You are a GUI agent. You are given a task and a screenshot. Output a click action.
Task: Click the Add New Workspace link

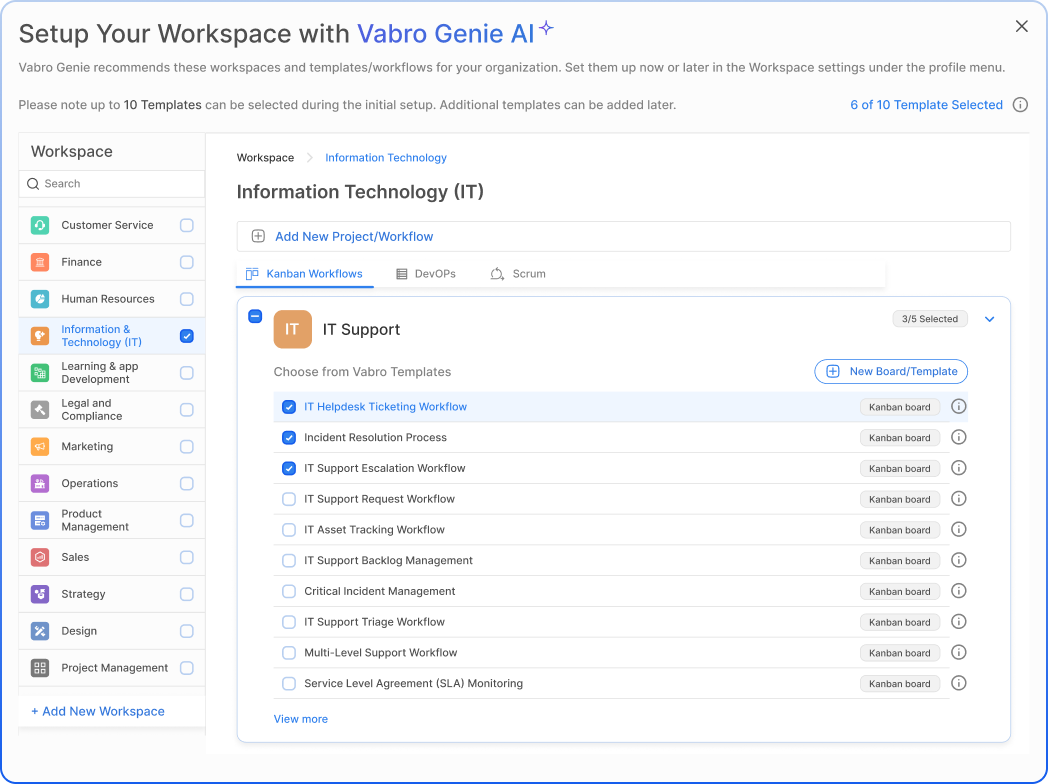coord(98,711)
